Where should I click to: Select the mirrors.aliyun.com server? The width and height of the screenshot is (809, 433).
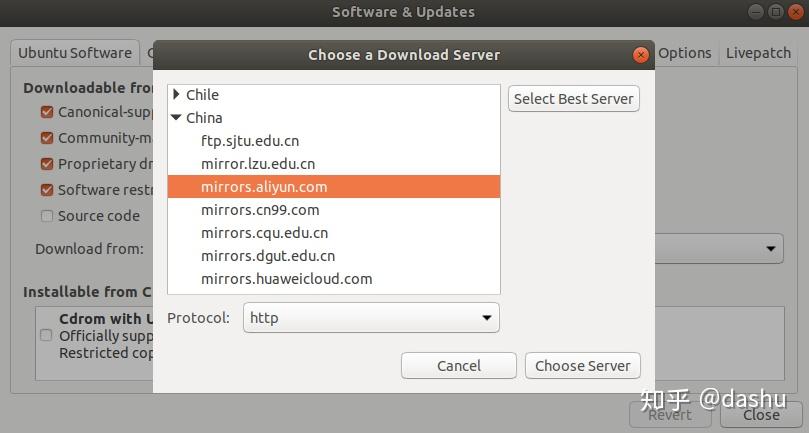pos(264,187)
